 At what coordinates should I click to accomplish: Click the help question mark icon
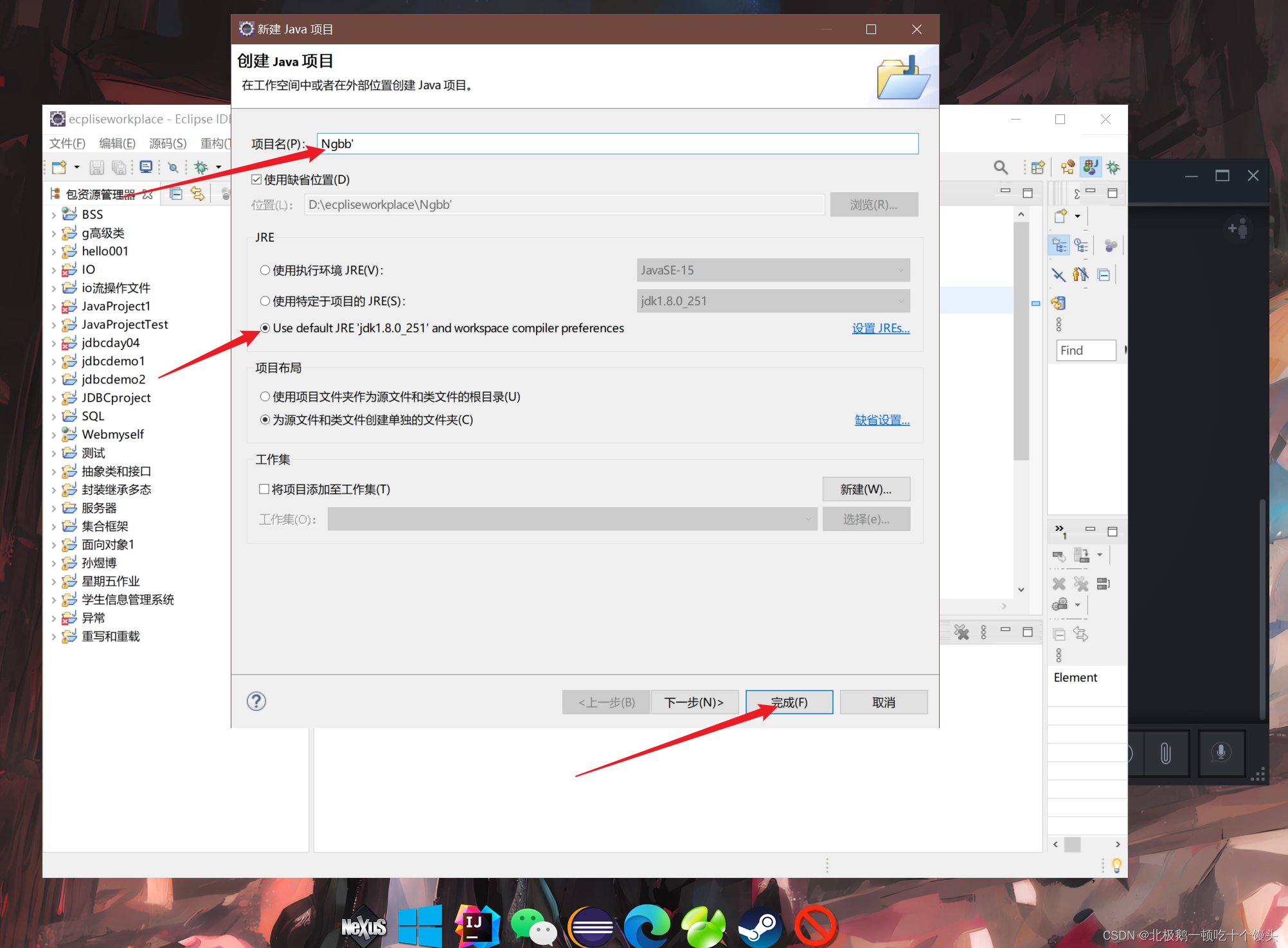[256, 701]
